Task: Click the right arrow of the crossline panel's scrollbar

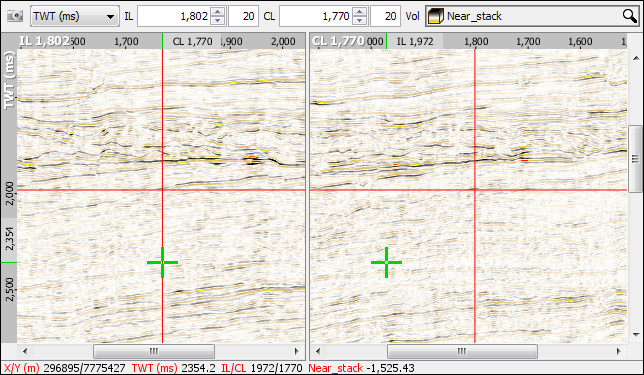Action: pos(619,352)
